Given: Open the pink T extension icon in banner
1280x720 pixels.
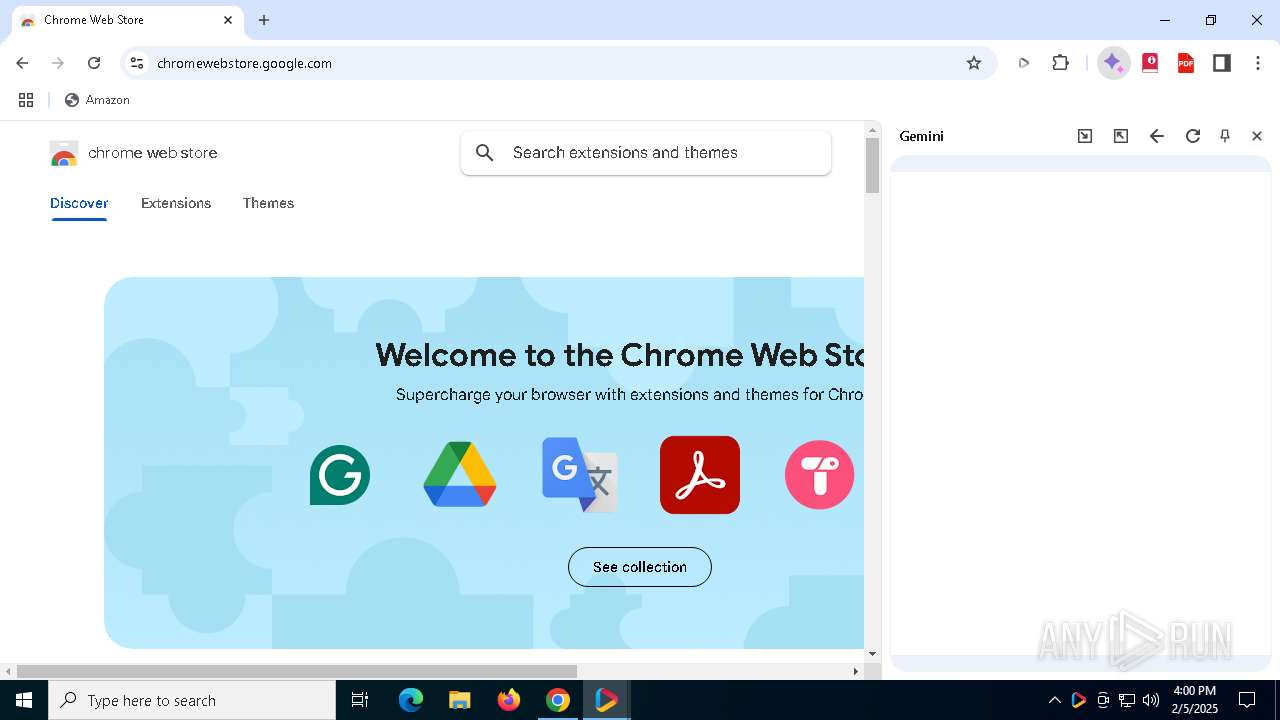Looking at the screenshot, I should [820, 475].
